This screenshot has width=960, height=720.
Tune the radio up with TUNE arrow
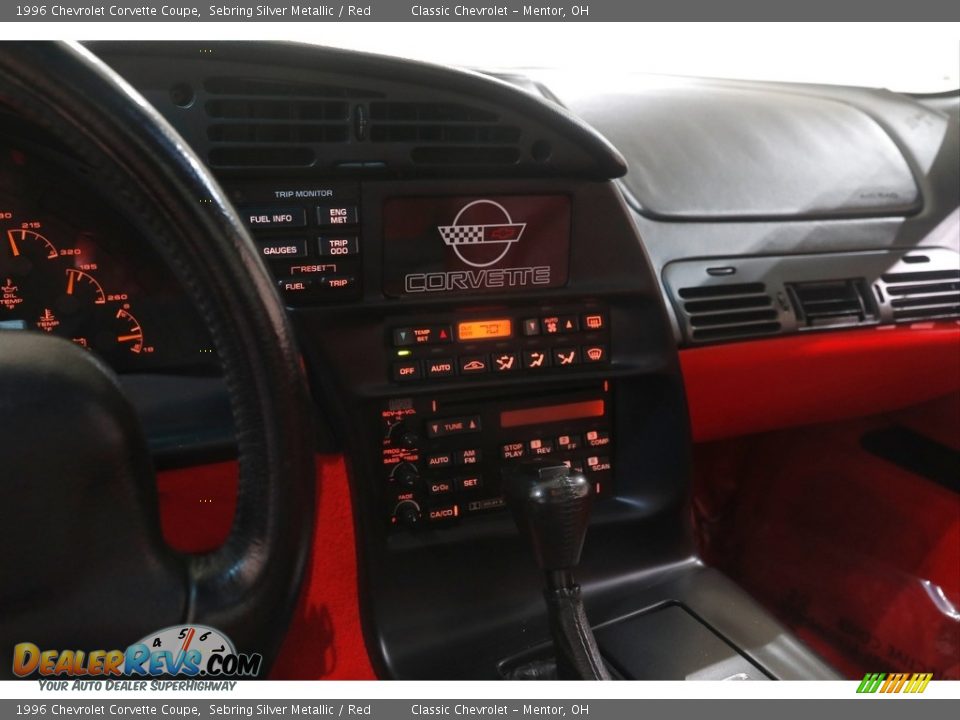472,424
